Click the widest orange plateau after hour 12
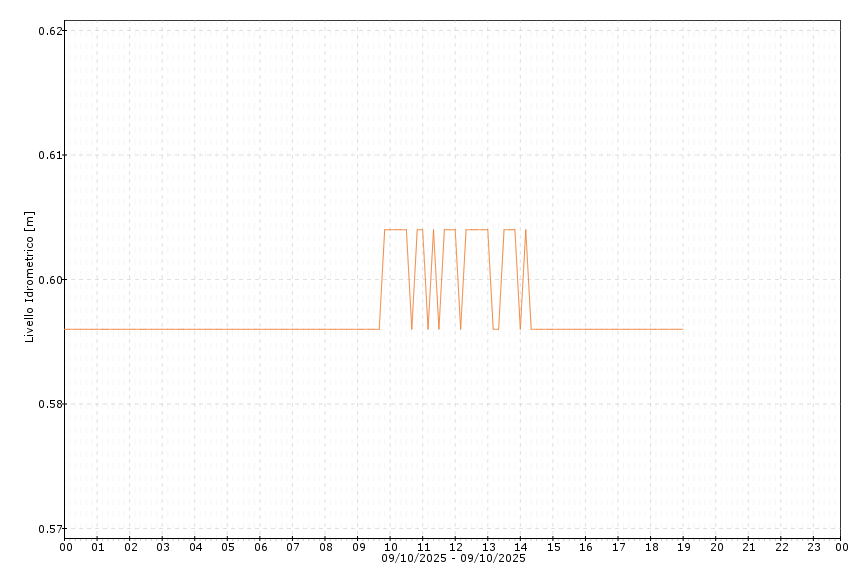860x573 pixels. (x=477, y=230)
